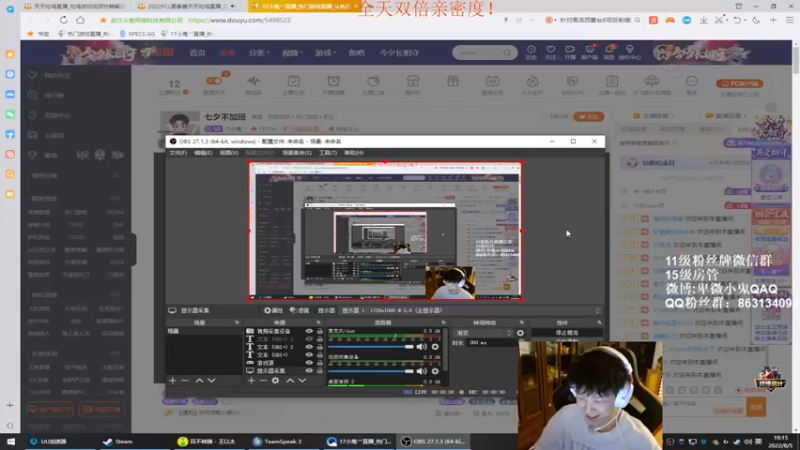This screenshot has width=800, height=450.
Task: Remove selected source with minus in Sources panel
Action: point(263,381)
